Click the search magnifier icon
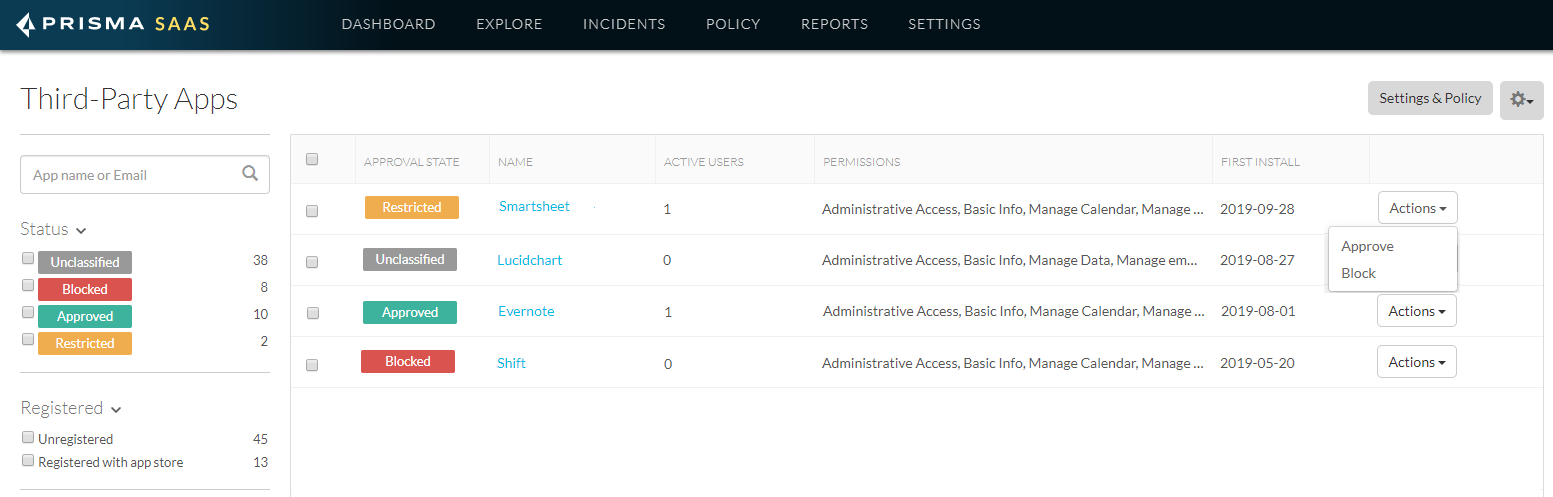The width and height of the screenshot is (1553, 497). pyautogui.click(x=250, y=174)
